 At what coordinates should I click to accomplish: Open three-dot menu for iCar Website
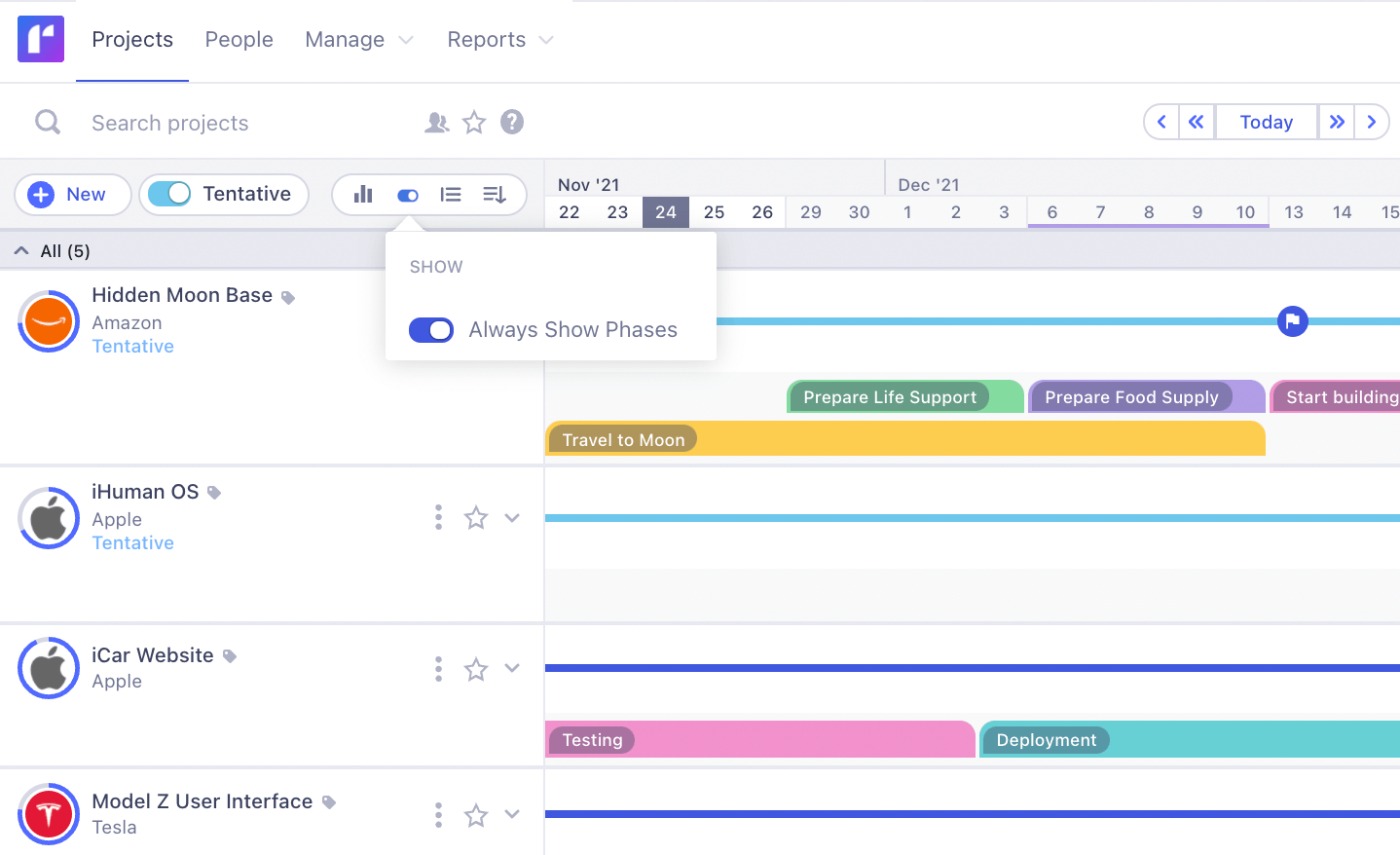point(438,669)
